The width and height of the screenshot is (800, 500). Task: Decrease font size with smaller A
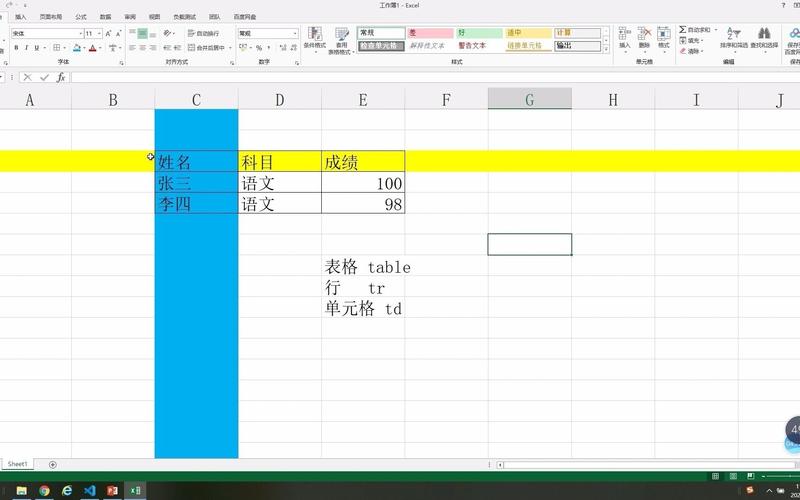pos(118,33)
